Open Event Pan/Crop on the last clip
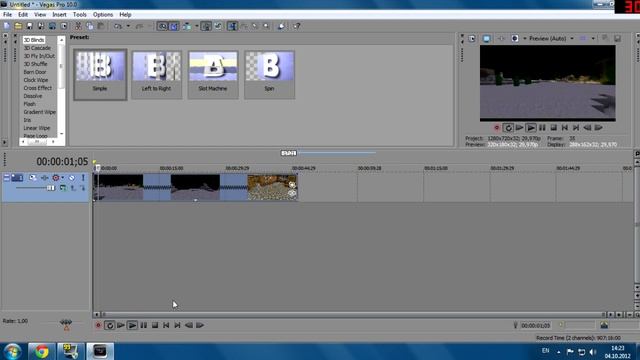The height and width of the screenshot is (360, 640). point(292,184)
